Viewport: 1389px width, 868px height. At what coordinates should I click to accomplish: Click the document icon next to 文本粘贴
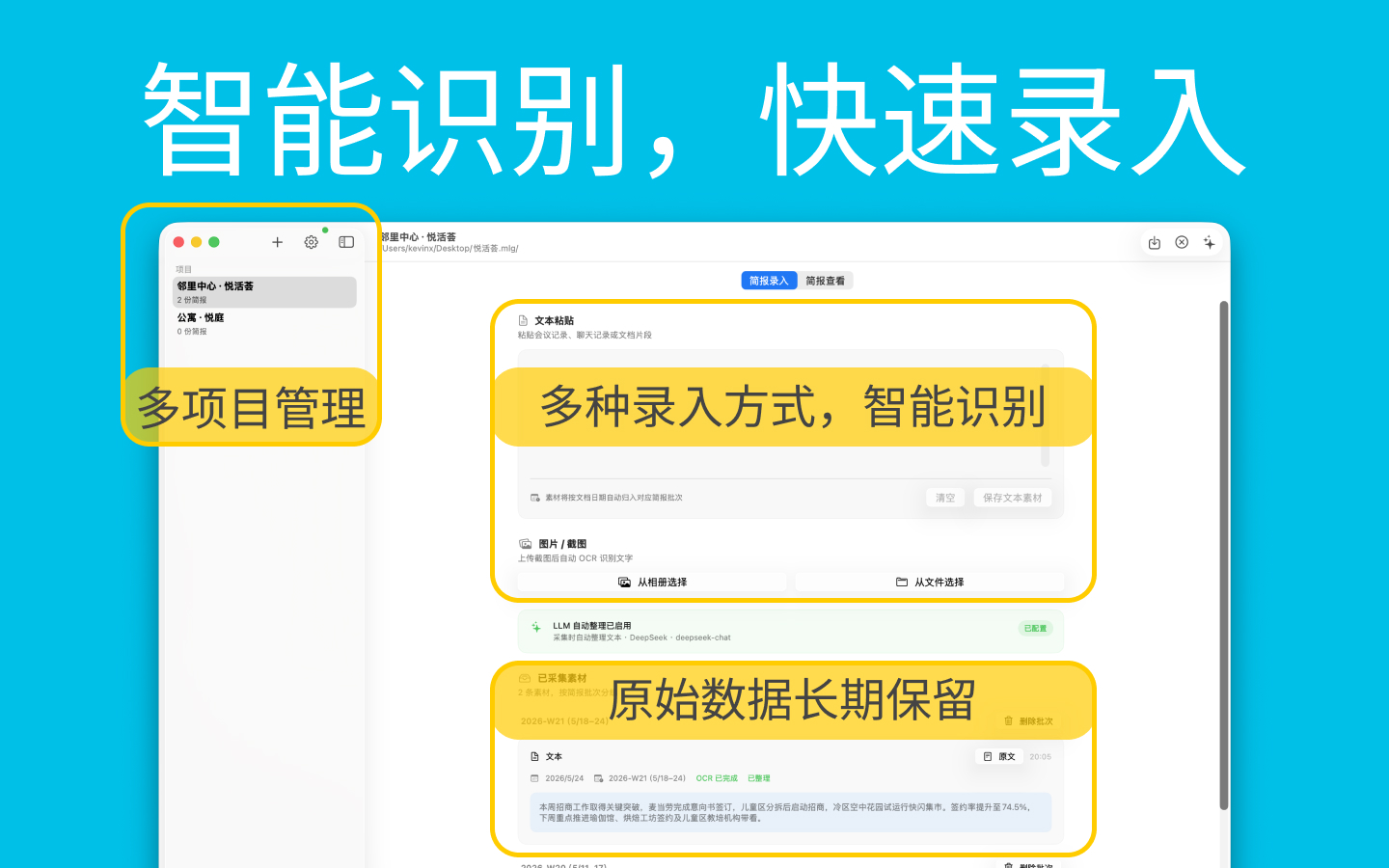tap(523, 320)
